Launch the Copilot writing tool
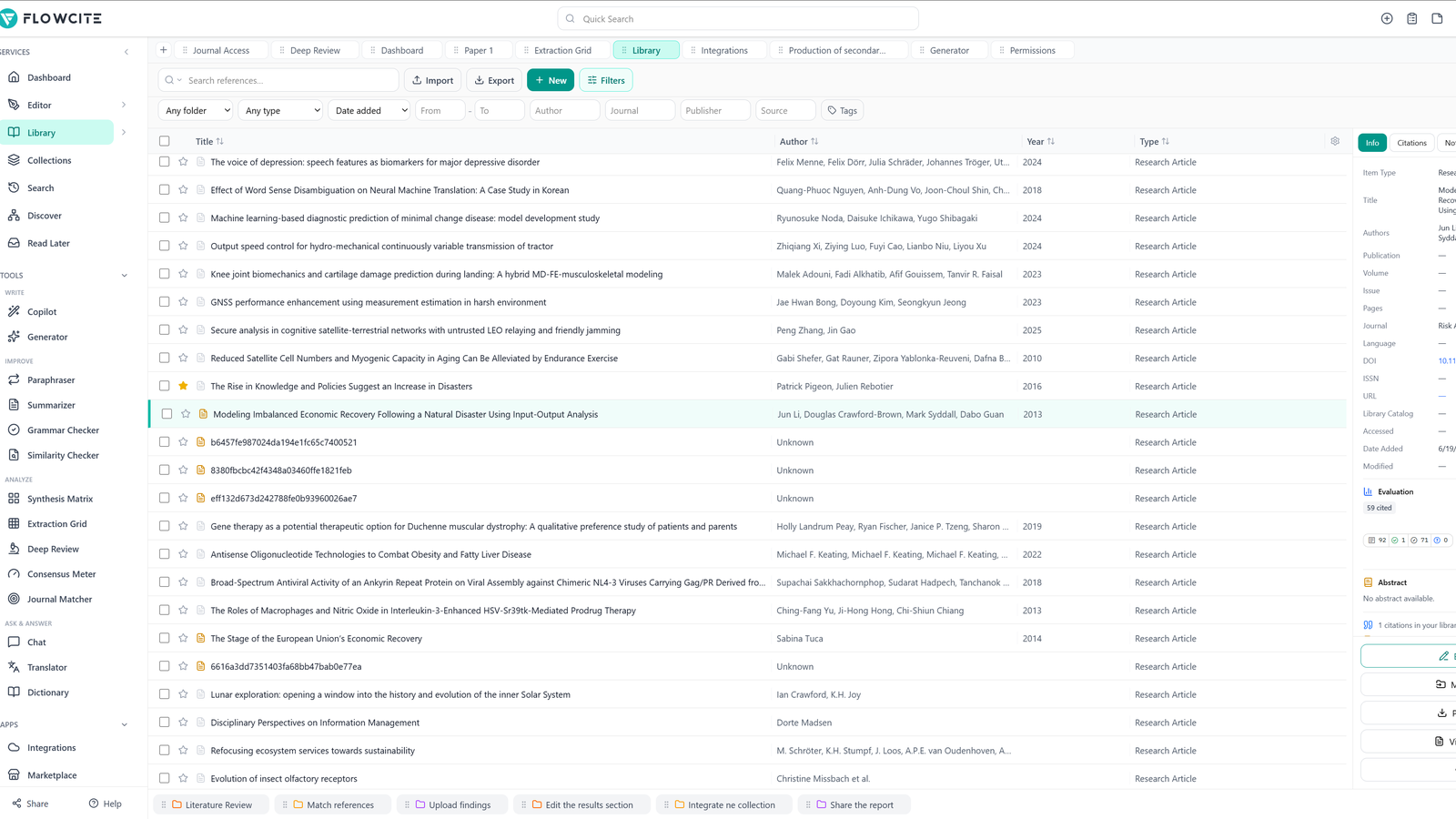The height and width of the screenshot is (819, 1456). 42,312
